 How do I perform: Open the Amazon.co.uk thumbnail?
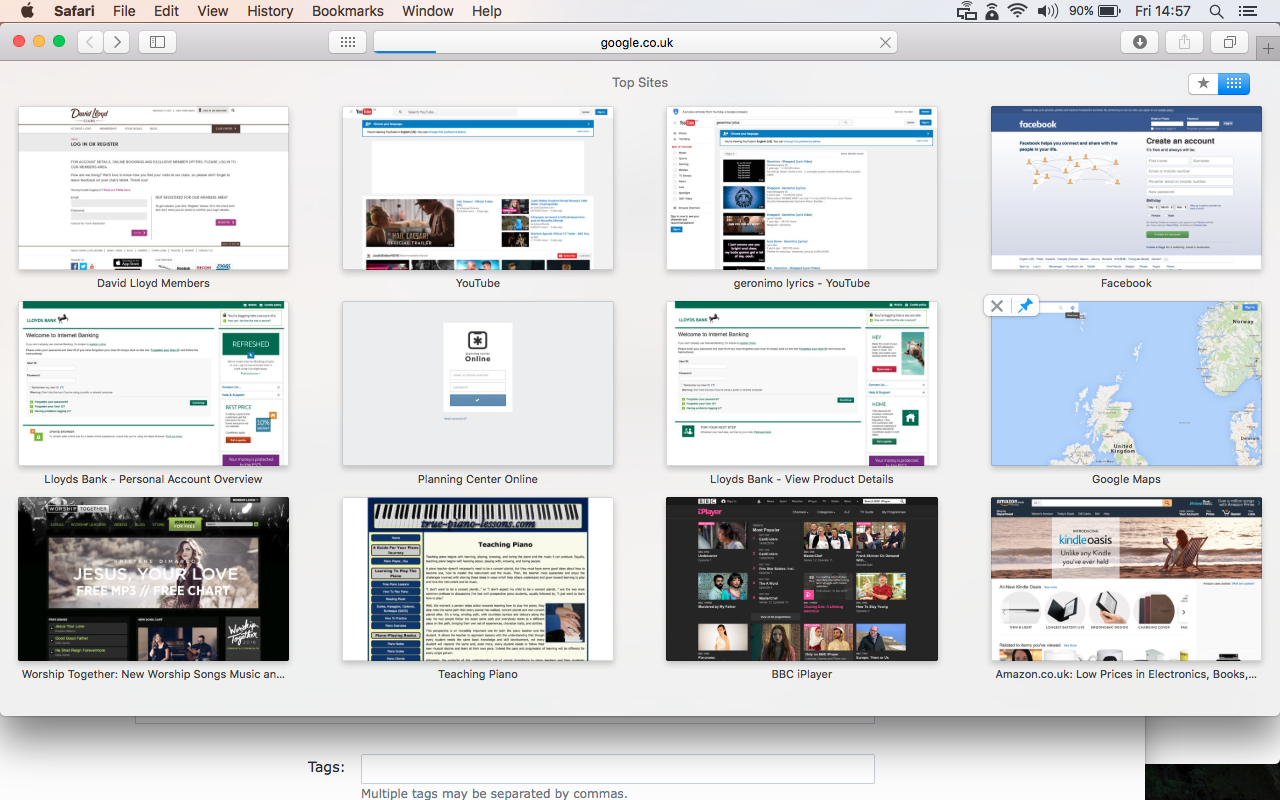1126,579
